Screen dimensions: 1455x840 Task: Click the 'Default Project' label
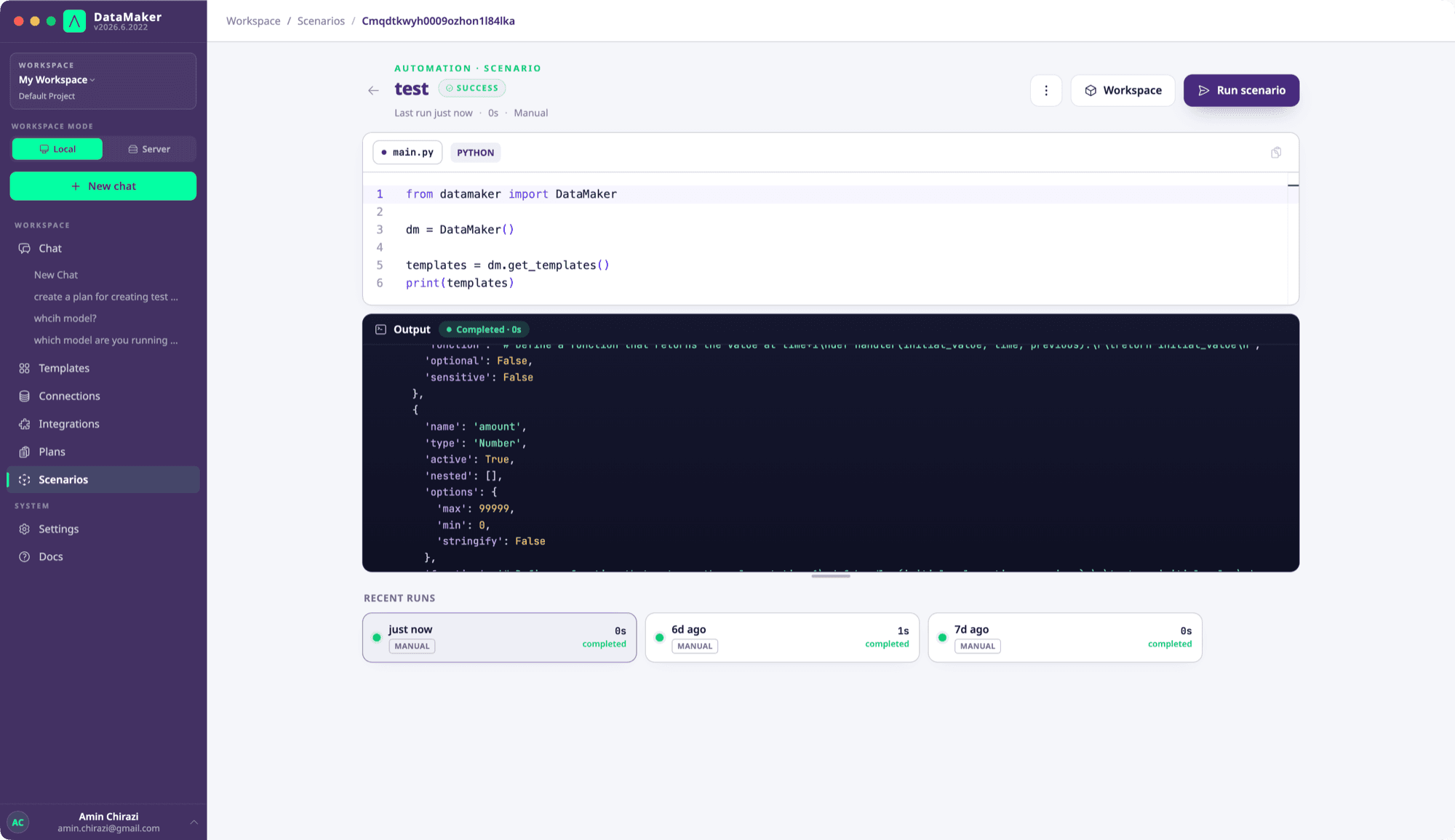click(x=47, y=96)
